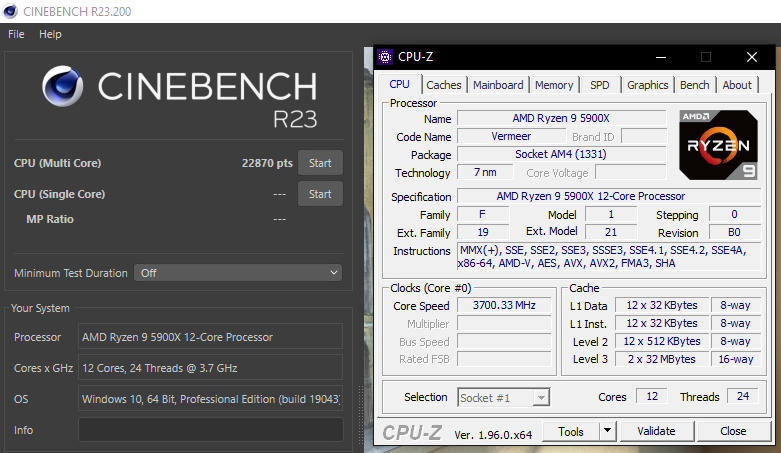The height and width of the screenshot is (453, 781).
Task: Expand the Tools dropdown arrow
Action: pos(607,431)
